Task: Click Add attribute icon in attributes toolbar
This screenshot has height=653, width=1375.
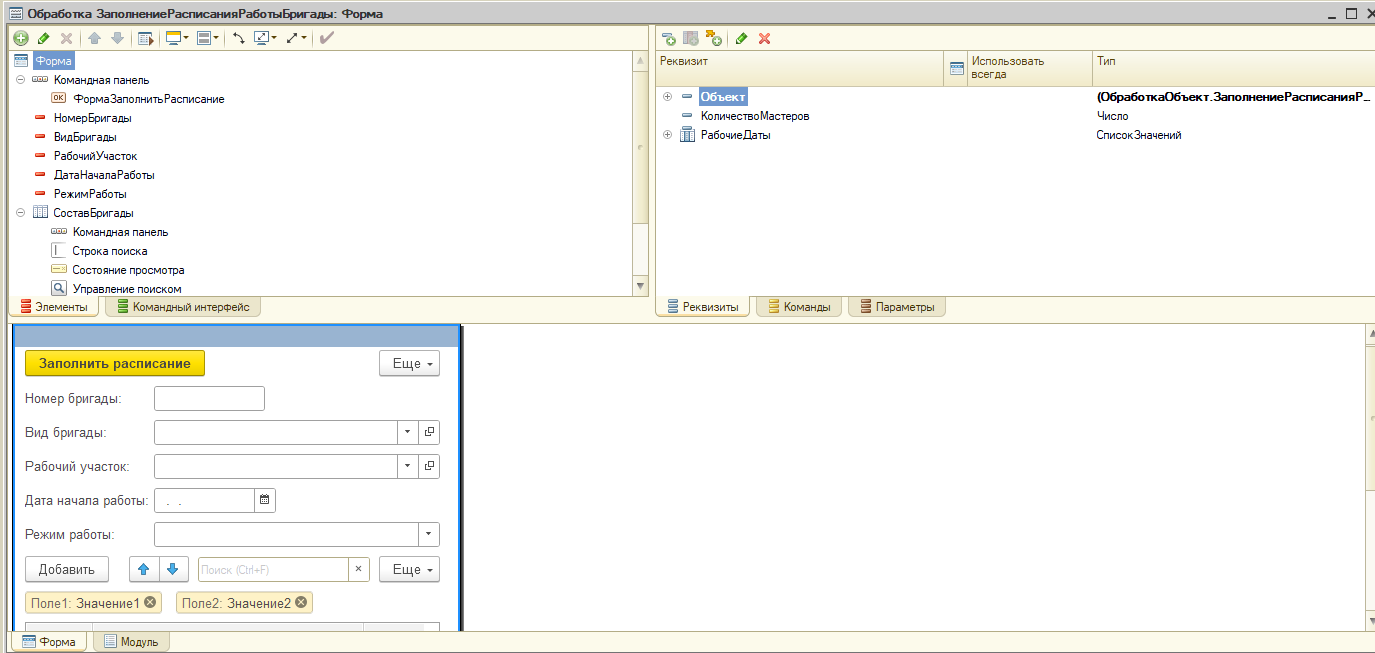Action: 668,38
